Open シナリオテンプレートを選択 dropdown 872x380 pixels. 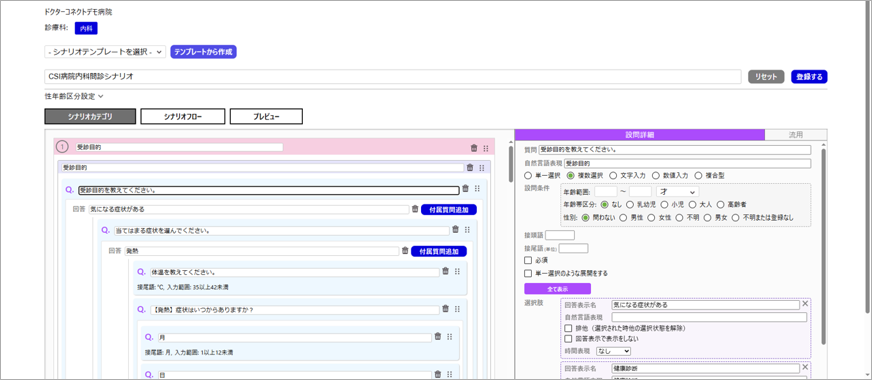(105, 52)
